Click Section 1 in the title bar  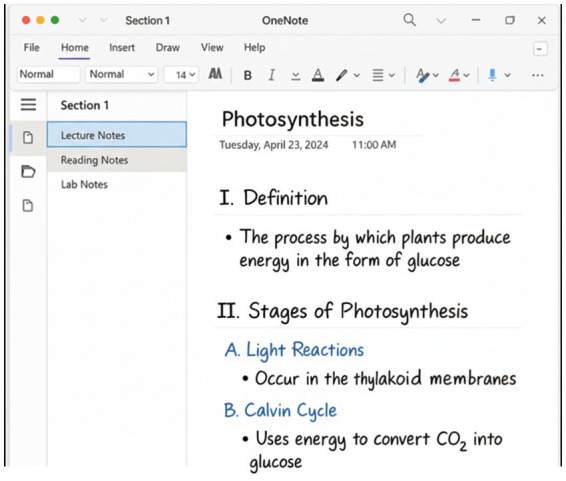tap(147, 21)
